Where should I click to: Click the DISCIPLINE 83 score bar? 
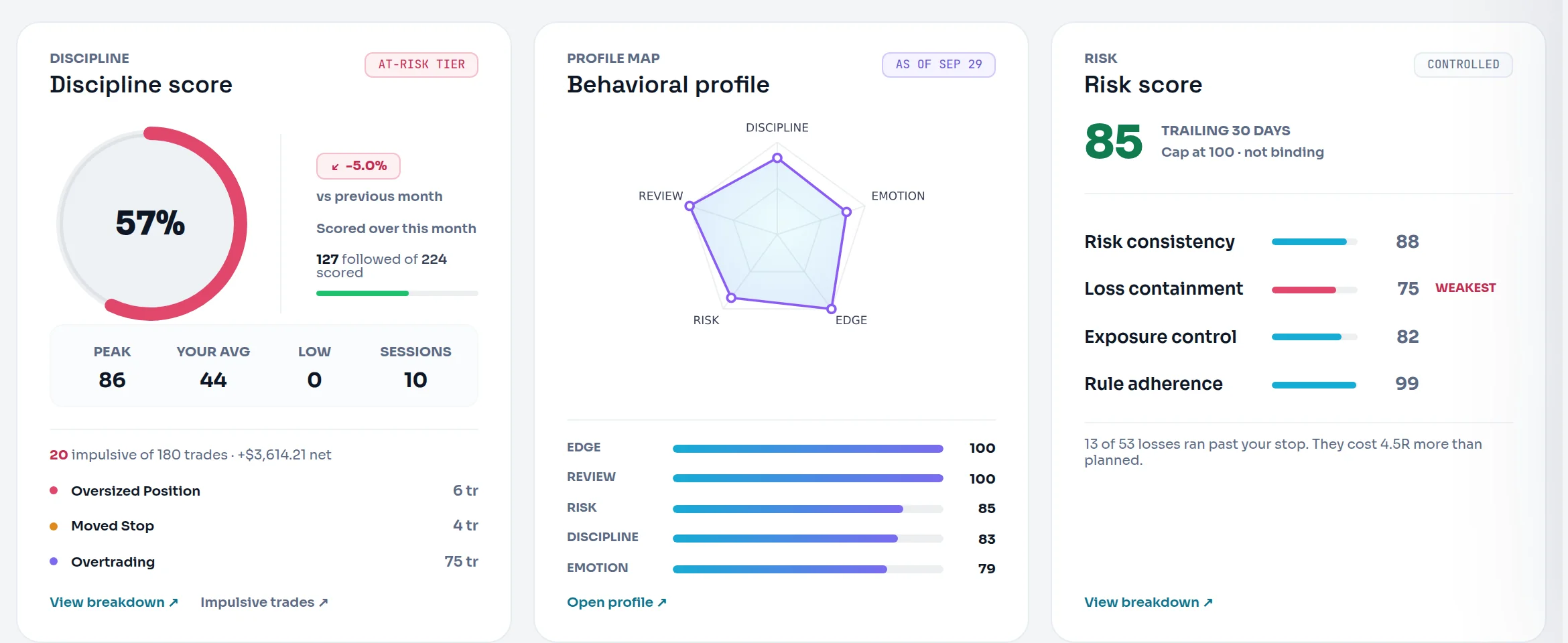(807, 539)
